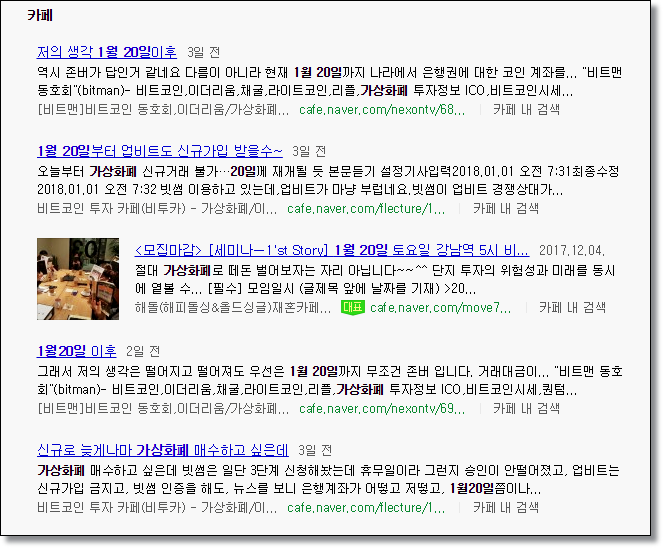The height and width of the screenshot is (548, 663).
Task: Open cafe.naver.com/flecture link under 가상화폐 매수 post
Action: click(x=366, y=507)
